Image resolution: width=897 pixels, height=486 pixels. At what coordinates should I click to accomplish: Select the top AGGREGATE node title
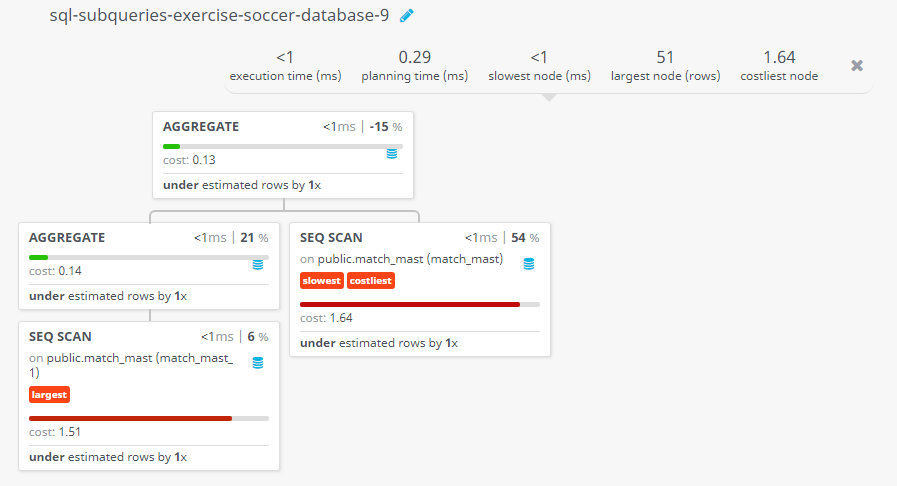point(201,127)
